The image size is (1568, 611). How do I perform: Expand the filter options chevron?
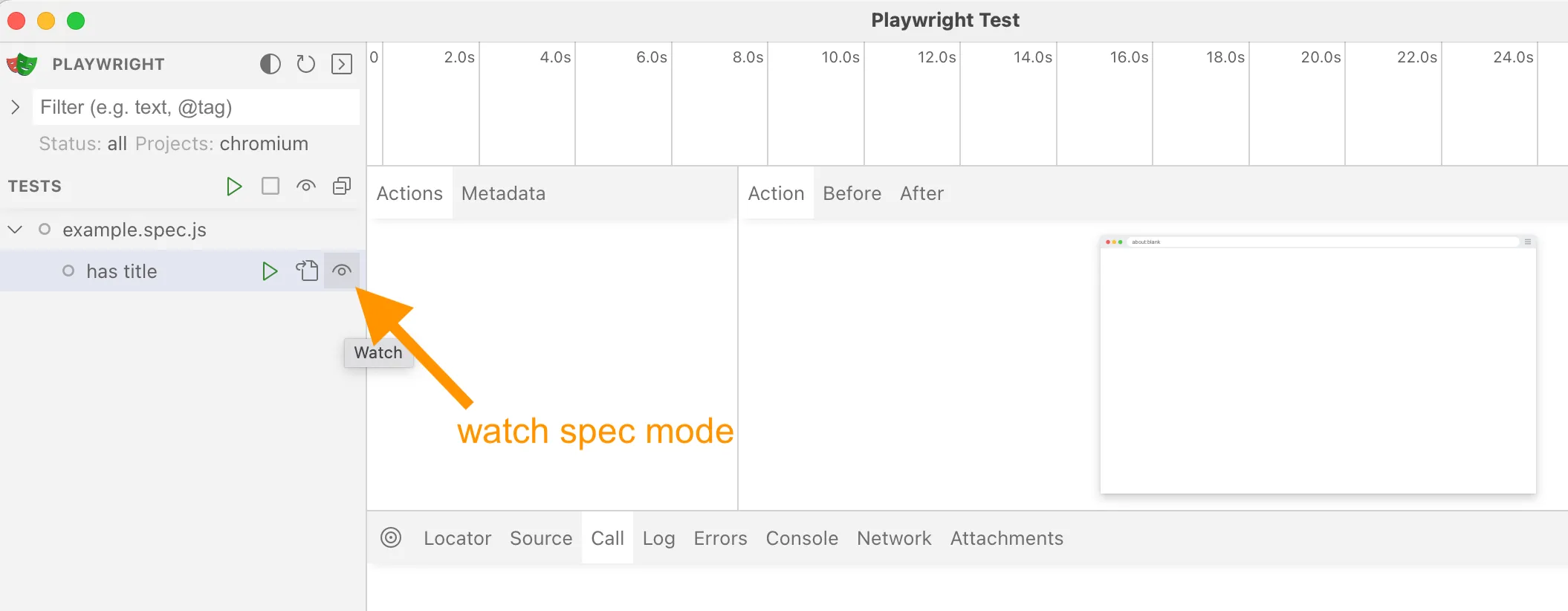[15, 107]
